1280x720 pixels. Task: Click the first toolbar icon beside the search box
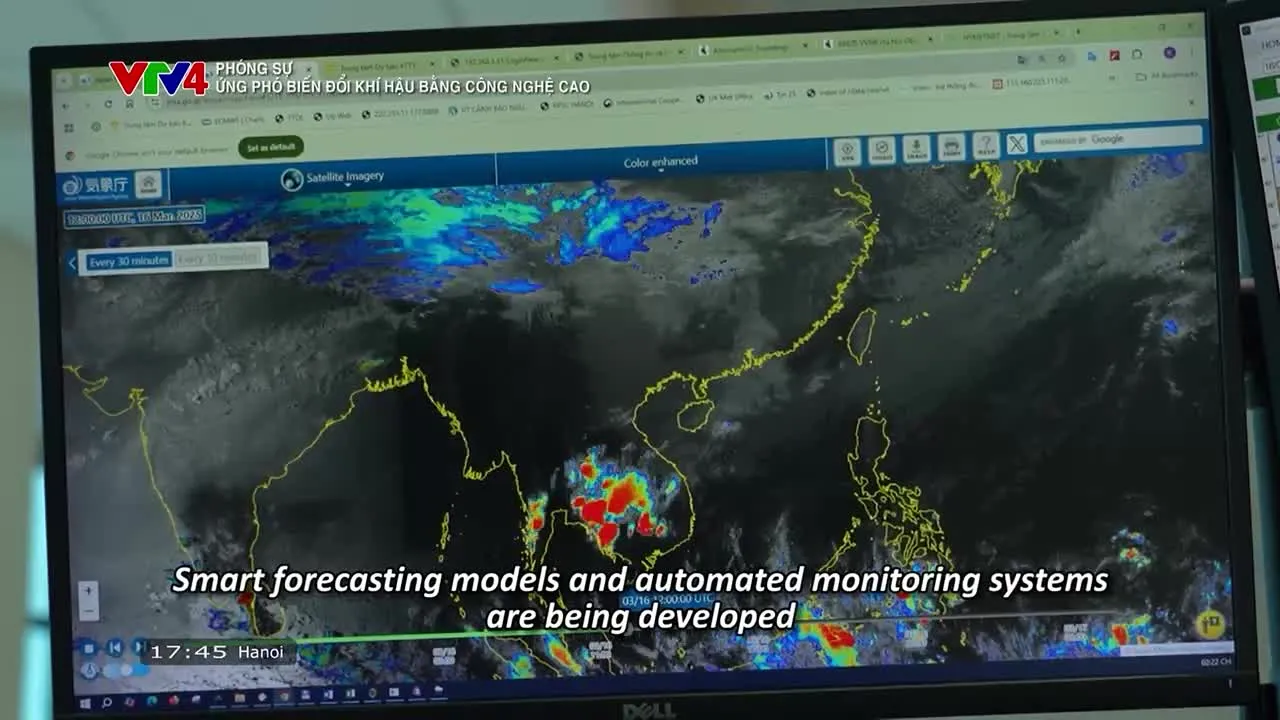click(x=847, y=151)
